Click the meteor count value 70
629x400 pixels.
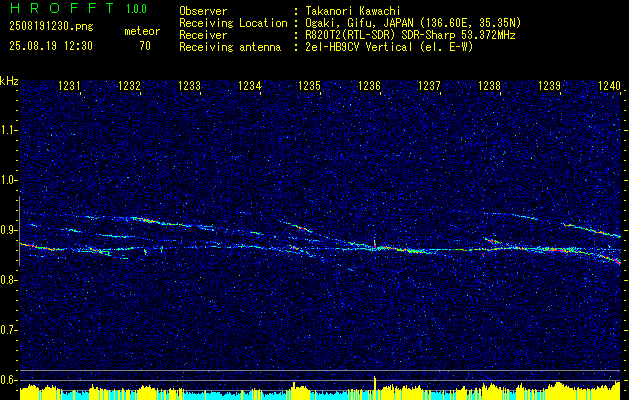(145, 46)
